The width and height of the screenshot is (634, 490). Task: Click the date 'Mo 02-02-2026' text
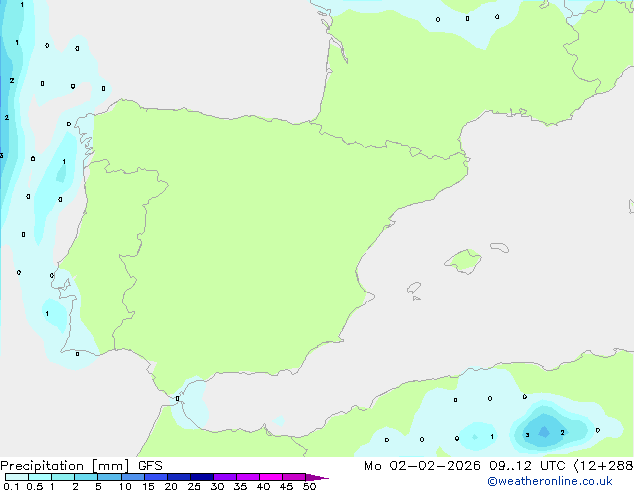422,466
